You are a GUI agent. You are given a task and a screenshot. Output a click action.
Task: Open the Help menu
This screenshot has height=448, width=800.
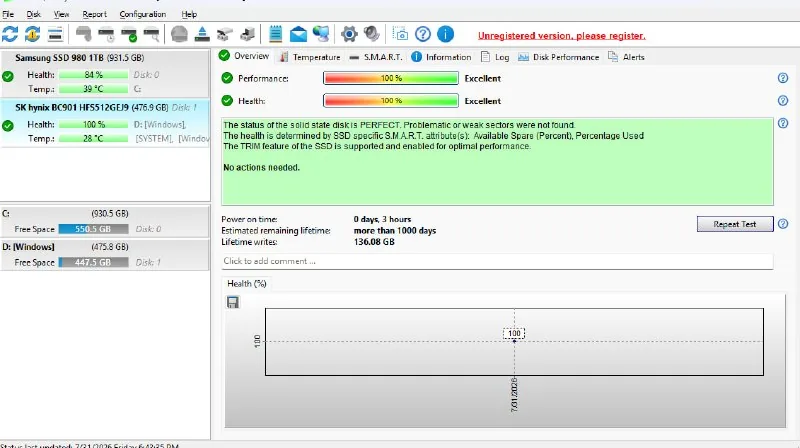(189, 14)
